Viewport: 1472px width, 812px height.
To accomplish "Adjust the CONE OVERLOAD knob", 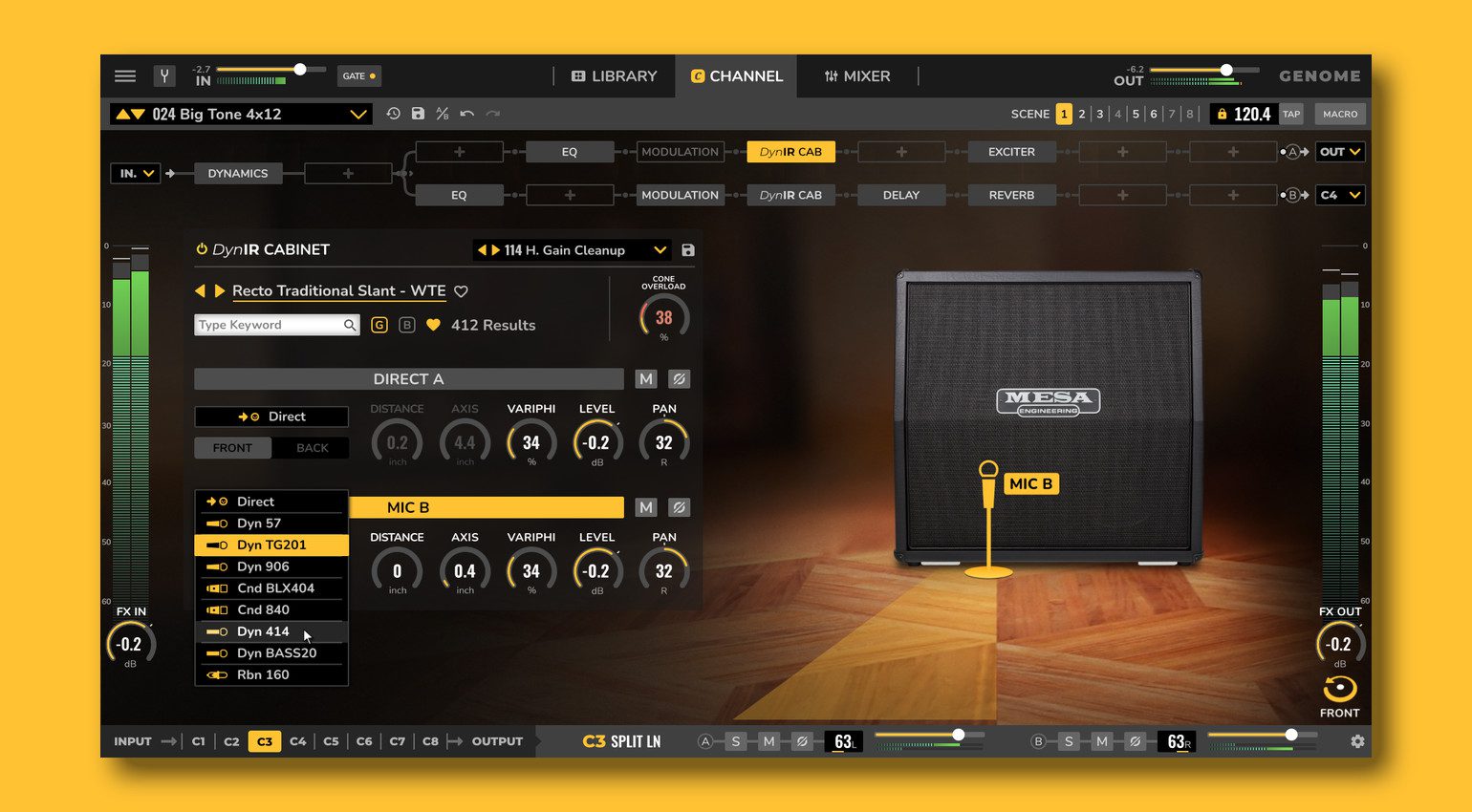I will [663, 318].
